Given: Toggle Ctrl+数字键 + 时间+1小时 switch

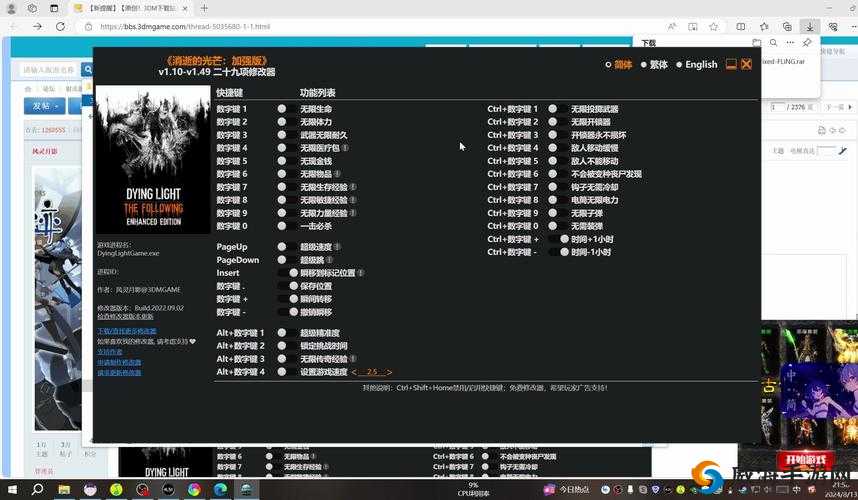Looking at the screenshot, I should 560,239.
